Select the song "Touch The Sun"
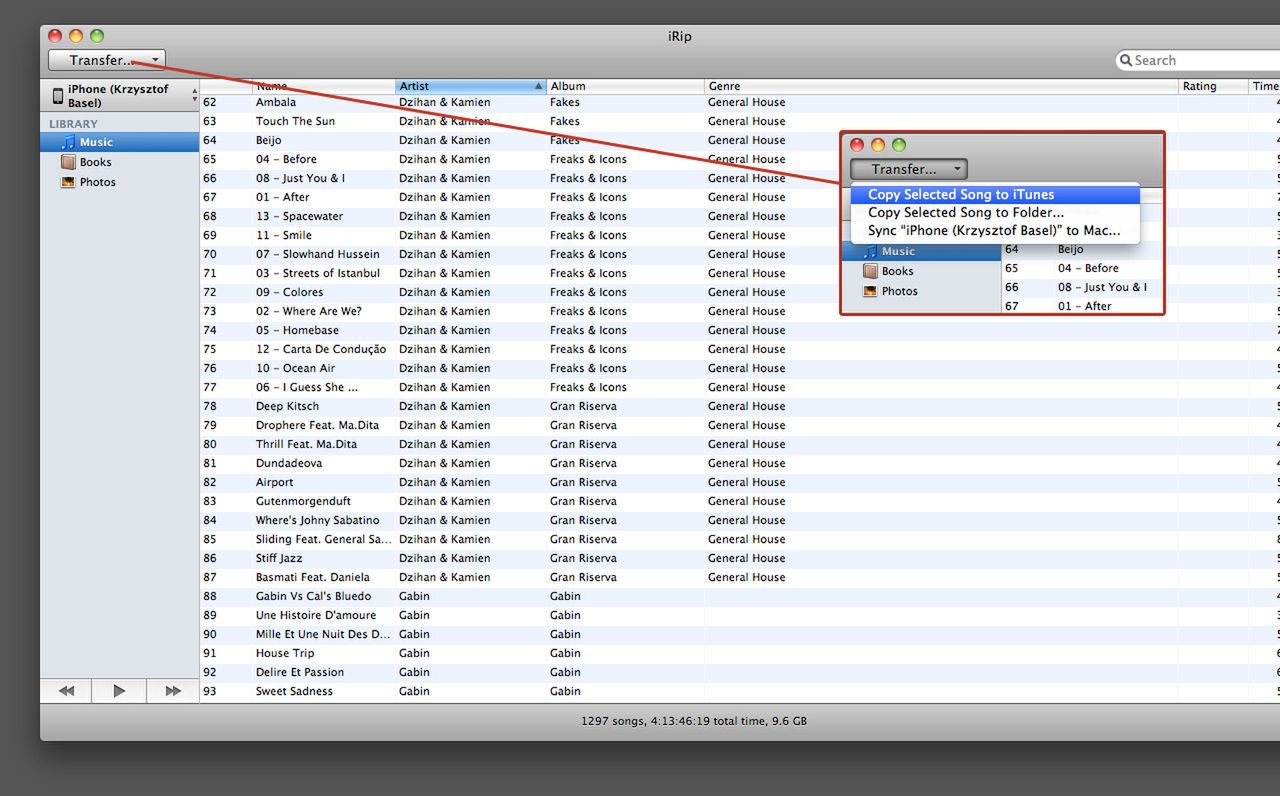The width and height of the screenshot is (1280, 796). tap(295, 121)
